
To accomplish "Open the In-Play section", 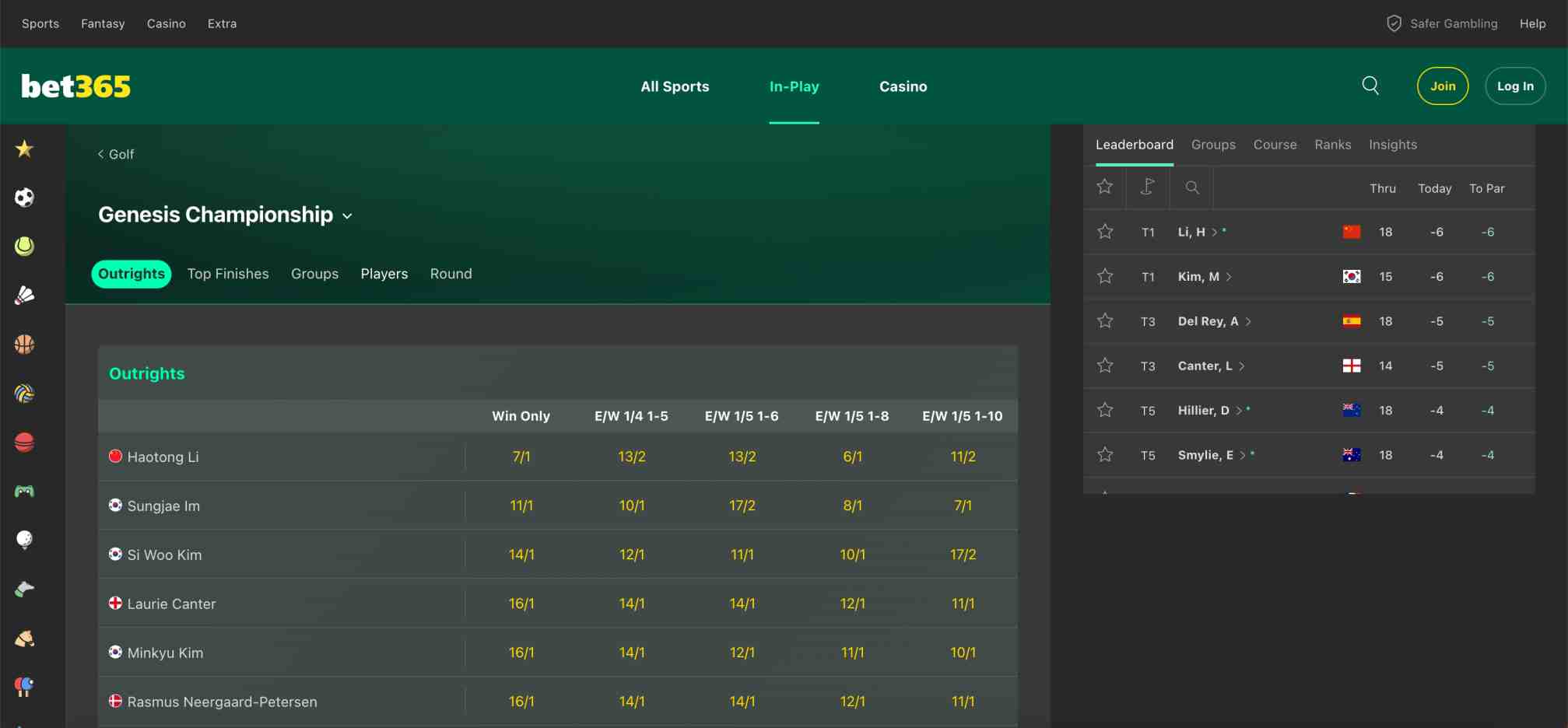I will 794,86.
